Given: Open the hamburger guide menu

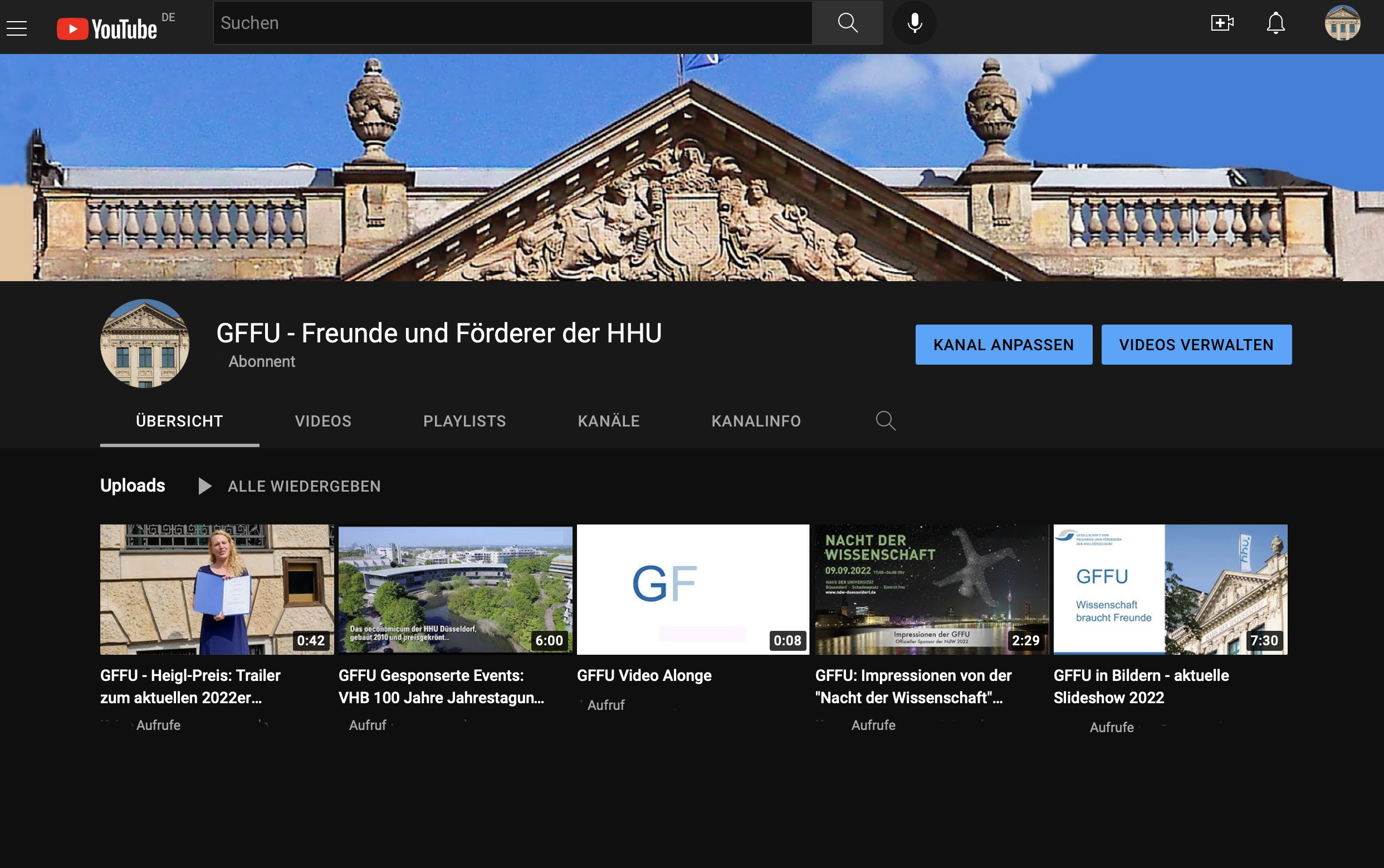Looking at the screenshot, I should [17, 27].
